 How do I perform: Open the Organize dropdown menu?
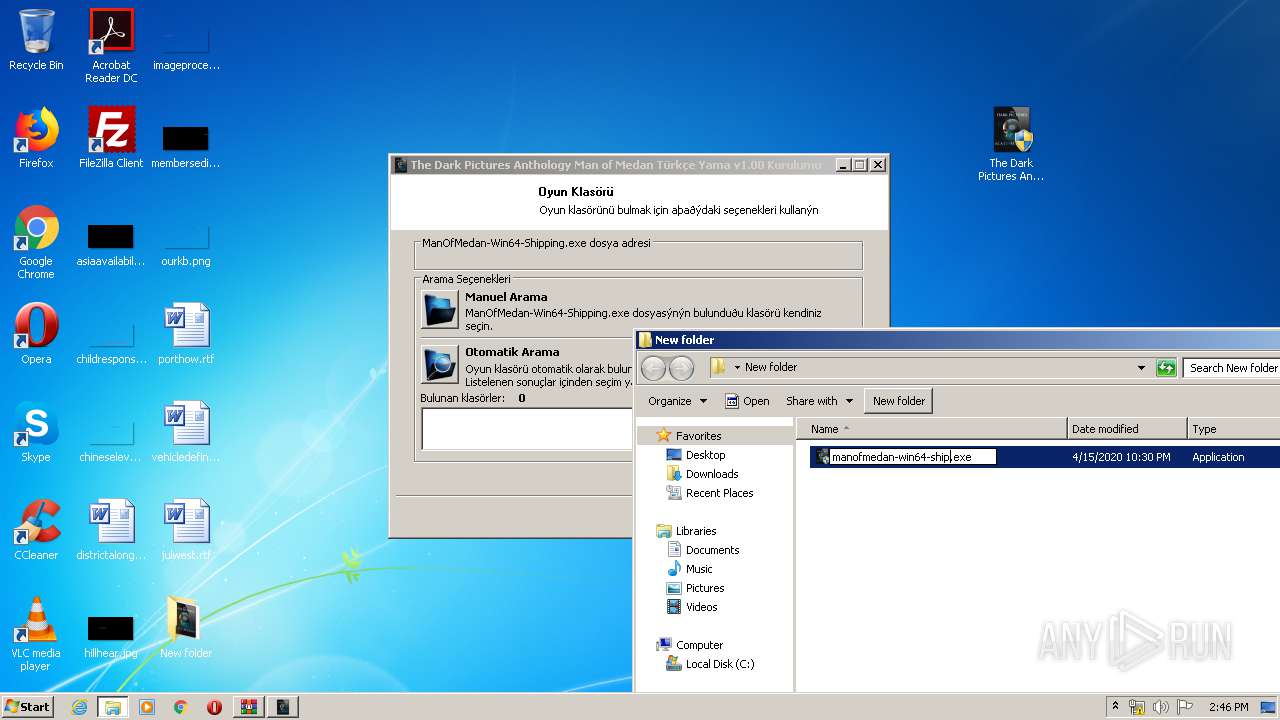[x=677, y=401]
